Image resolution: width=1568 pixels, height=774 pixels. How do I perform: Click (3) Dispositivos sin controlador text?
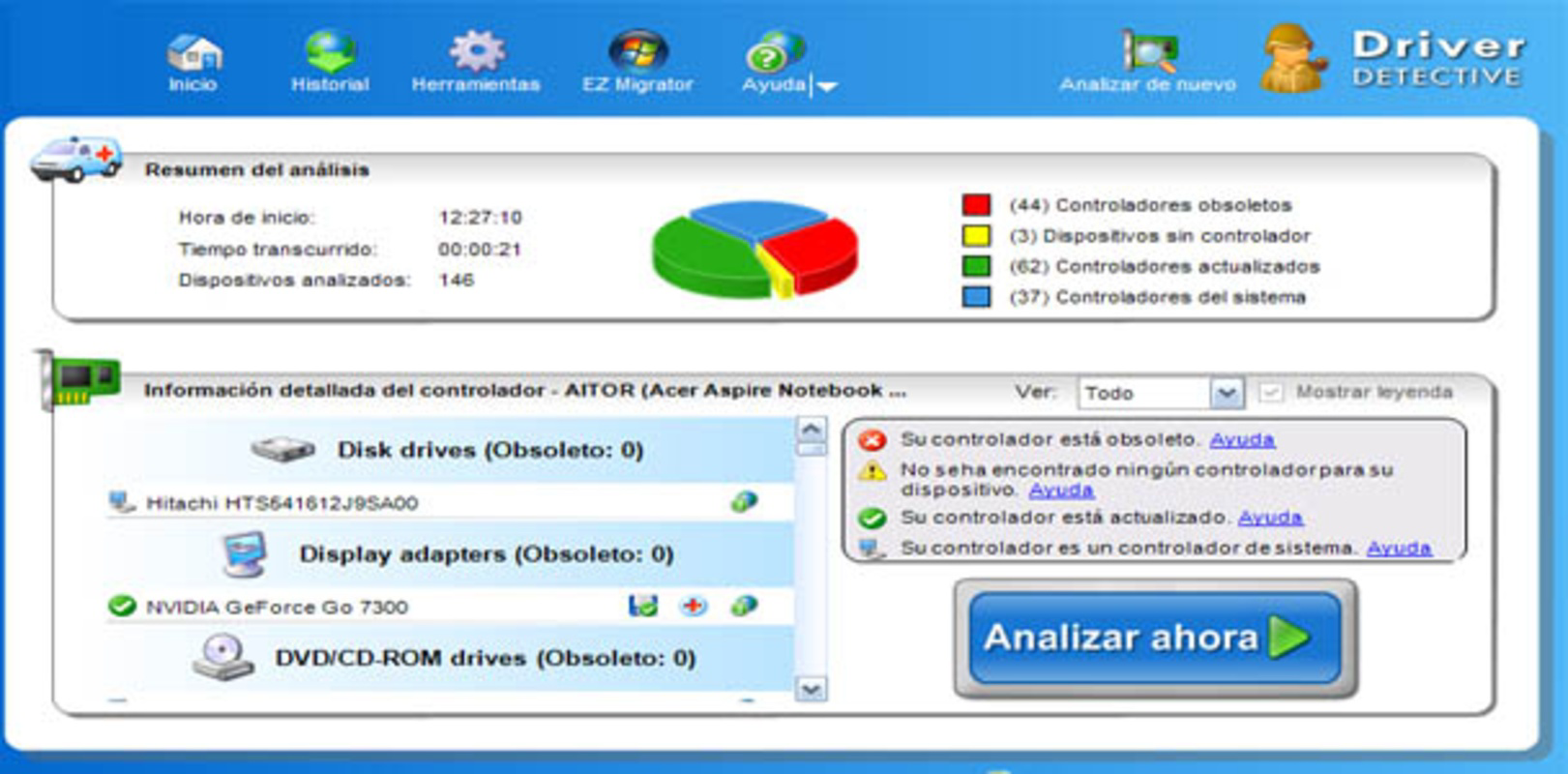click(1159, 235)
